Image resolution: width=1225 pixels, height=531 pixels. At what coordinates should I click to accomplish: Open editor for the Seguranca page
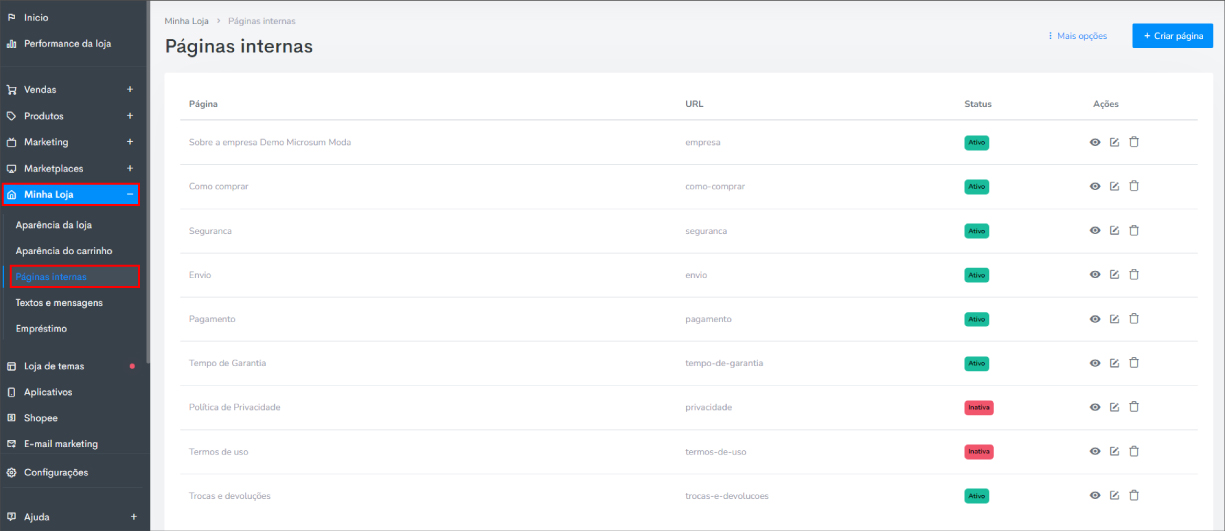(x=1114, y=230)
